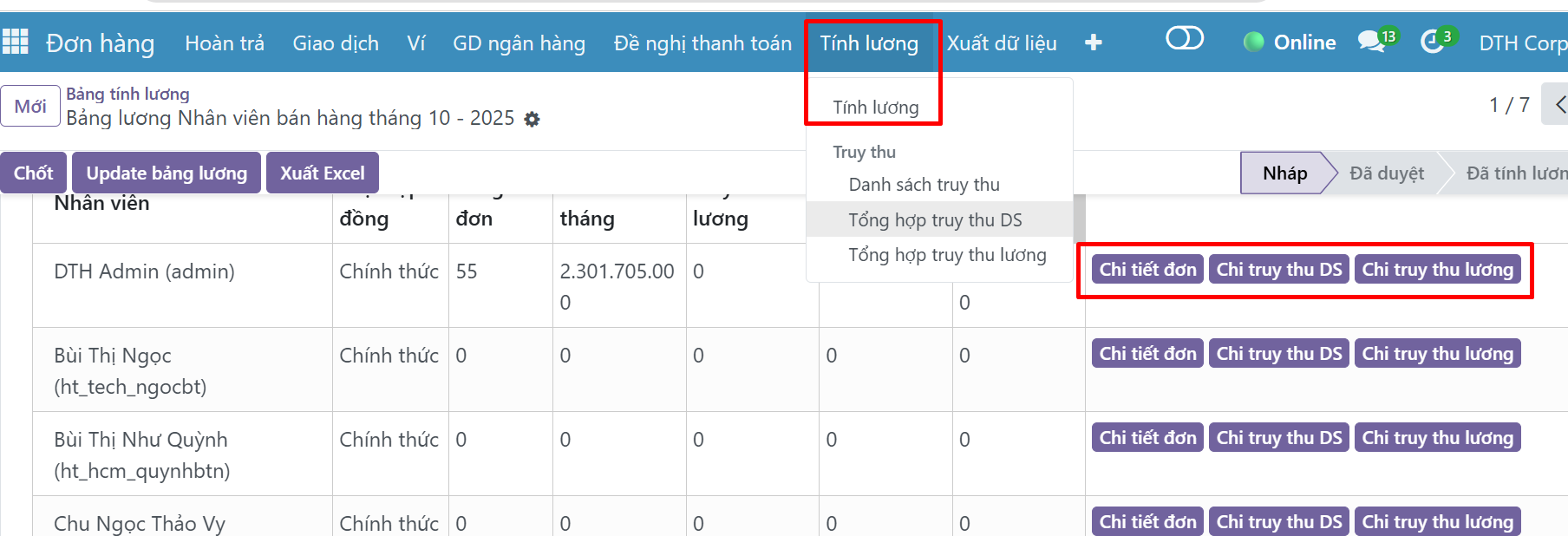Screen dimensions: 1568x536
Task: Toggle the switch in top bar
Action: click(1184, 38)
